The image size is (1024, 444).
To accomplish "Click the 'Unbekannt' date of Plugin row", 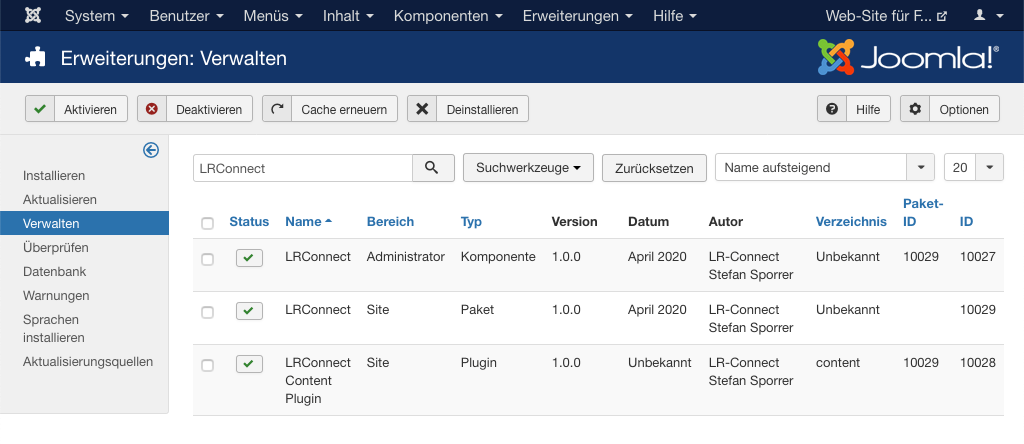I will tap(660, 362).
